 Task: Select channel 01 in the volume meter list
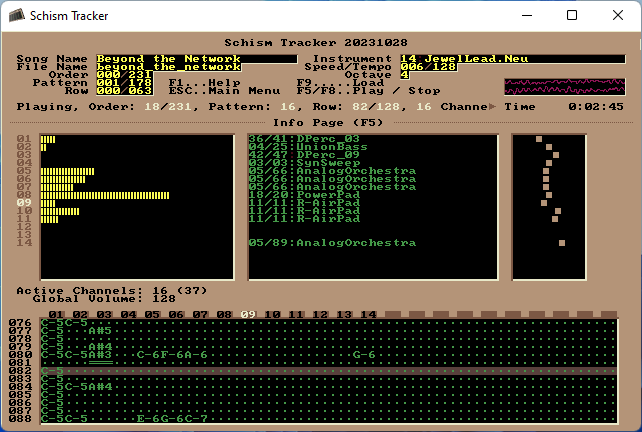point(25,139)
